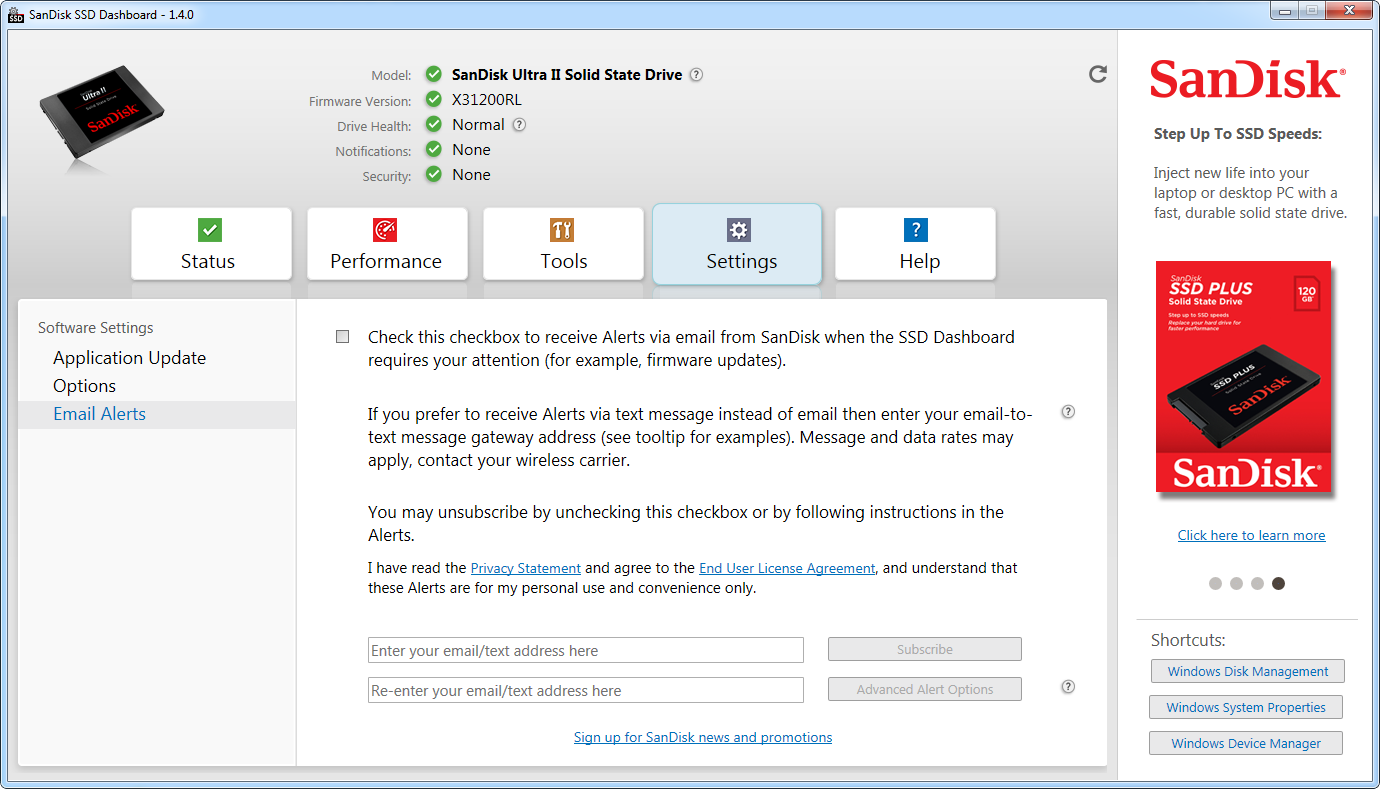Open the help tooltip next to the Model name
This screenshot has height=789, width=1380.
(x=696, y=75)
